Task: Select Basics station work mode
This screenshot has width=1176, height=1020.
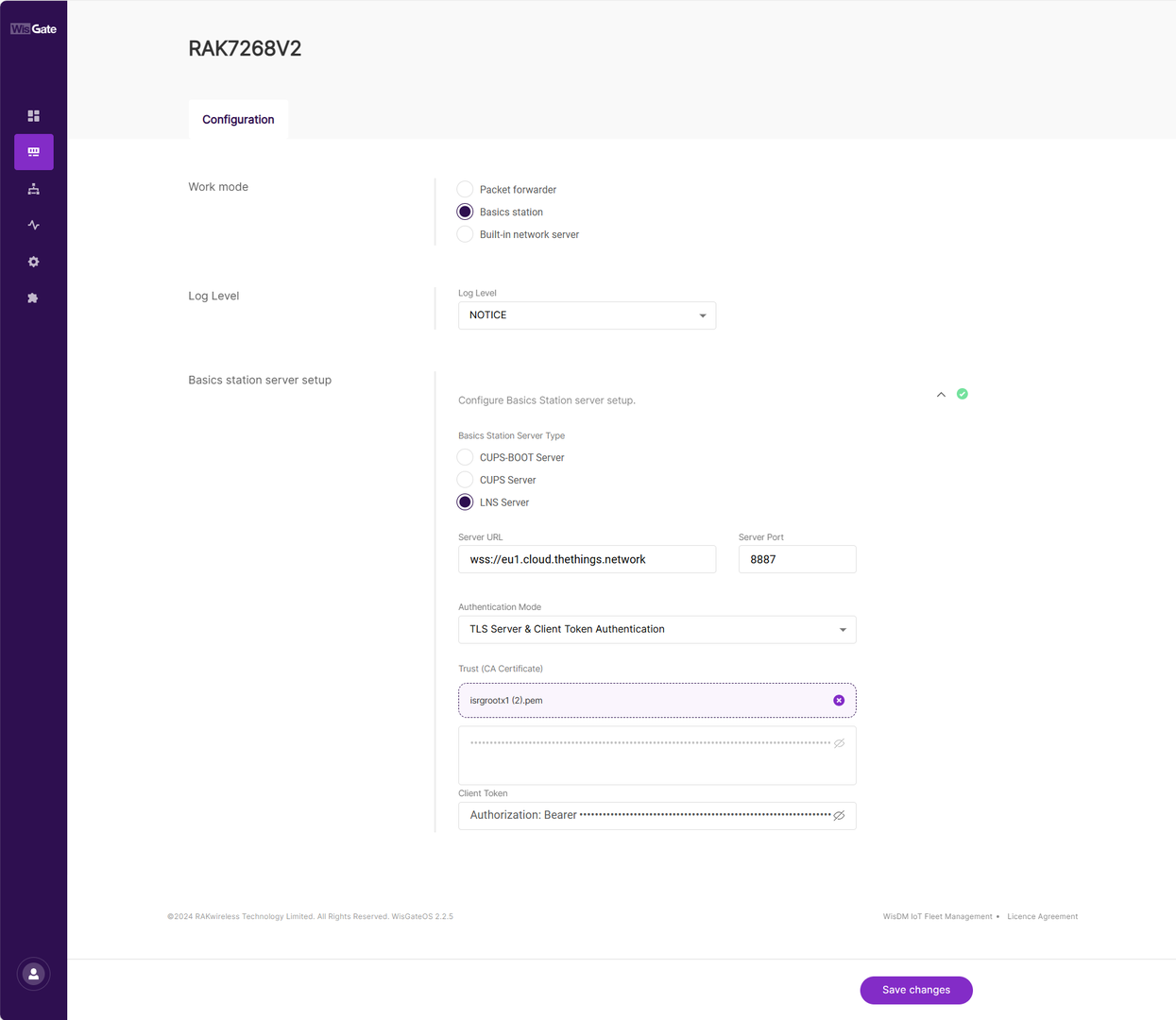Action: coord(465,212)
